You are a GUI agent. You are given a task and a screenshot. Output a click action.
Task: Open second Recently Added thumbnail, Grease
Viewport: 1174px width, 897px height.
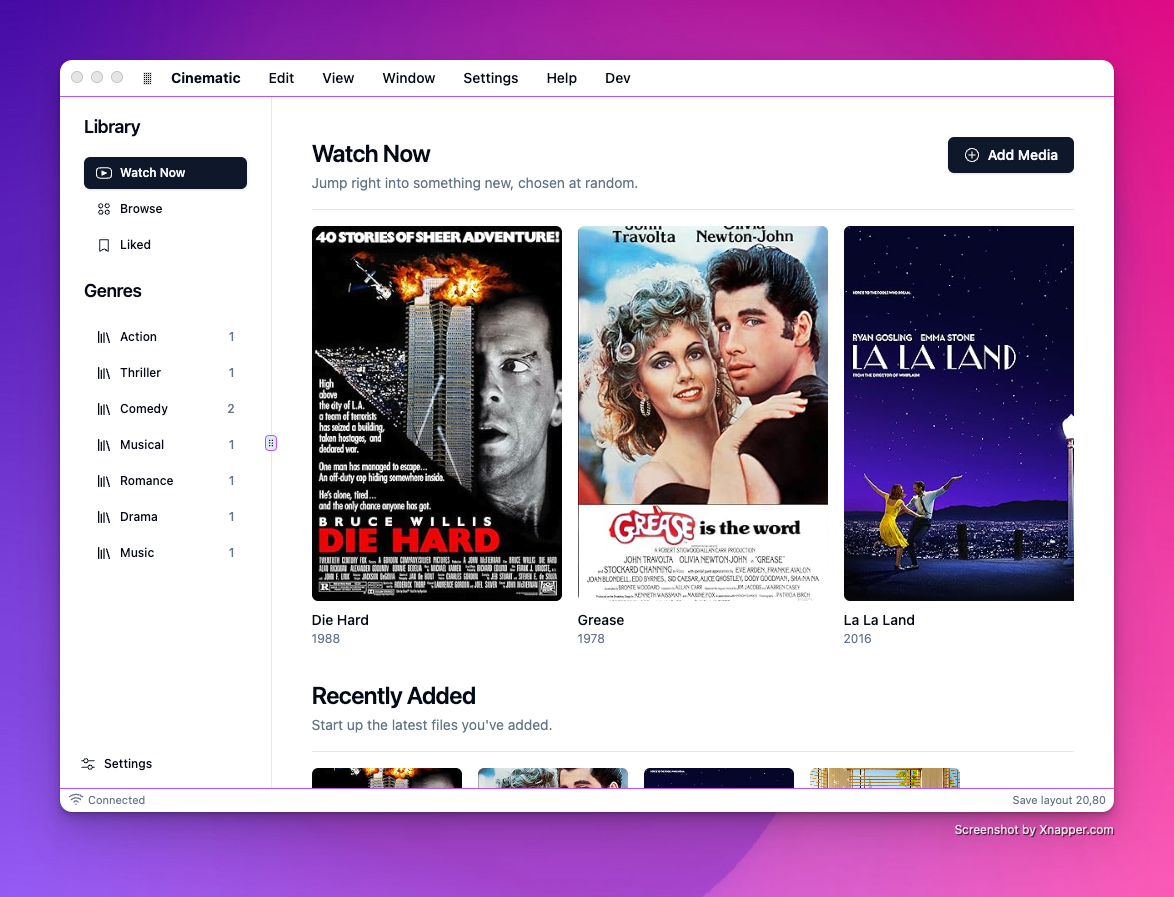tap(553, 778)
